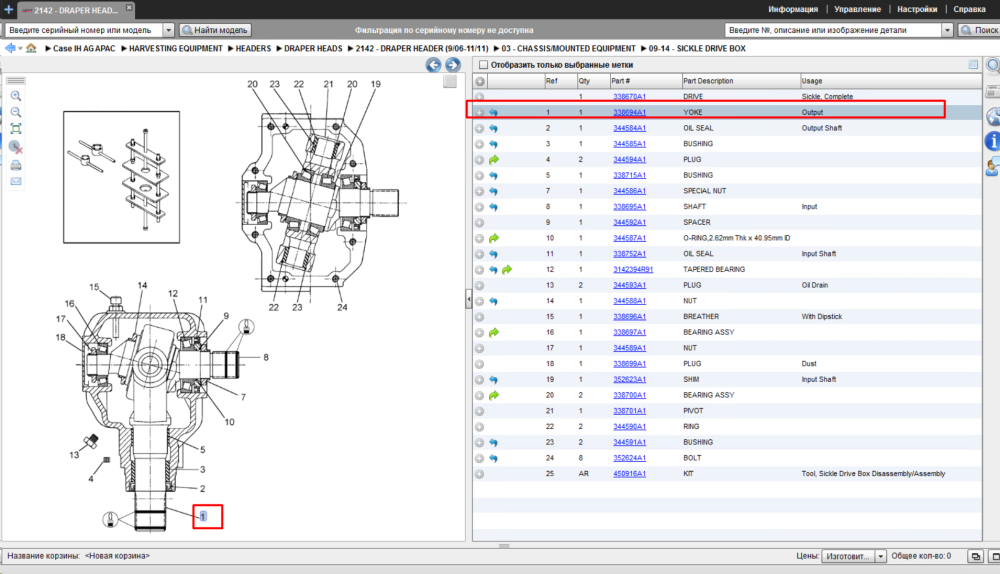
Task: Open blue arrow on BOLT row
Action: point(494,459)
